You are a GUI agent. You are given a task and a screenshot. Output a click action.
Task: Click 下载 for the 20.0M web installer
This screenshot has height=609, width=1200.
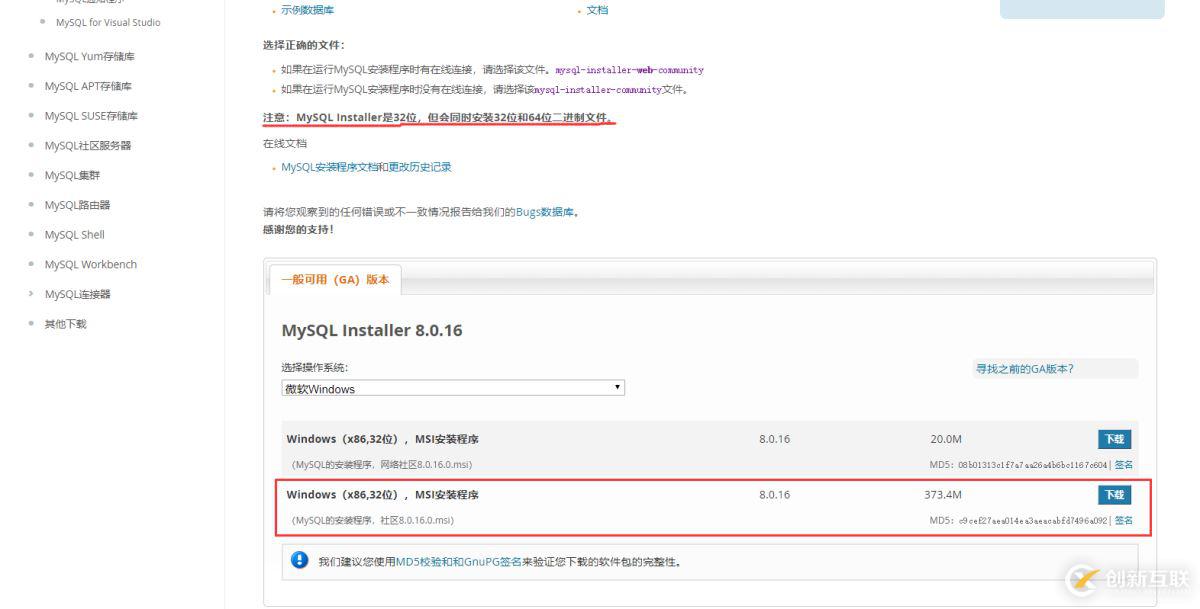tap(1116, 439)
